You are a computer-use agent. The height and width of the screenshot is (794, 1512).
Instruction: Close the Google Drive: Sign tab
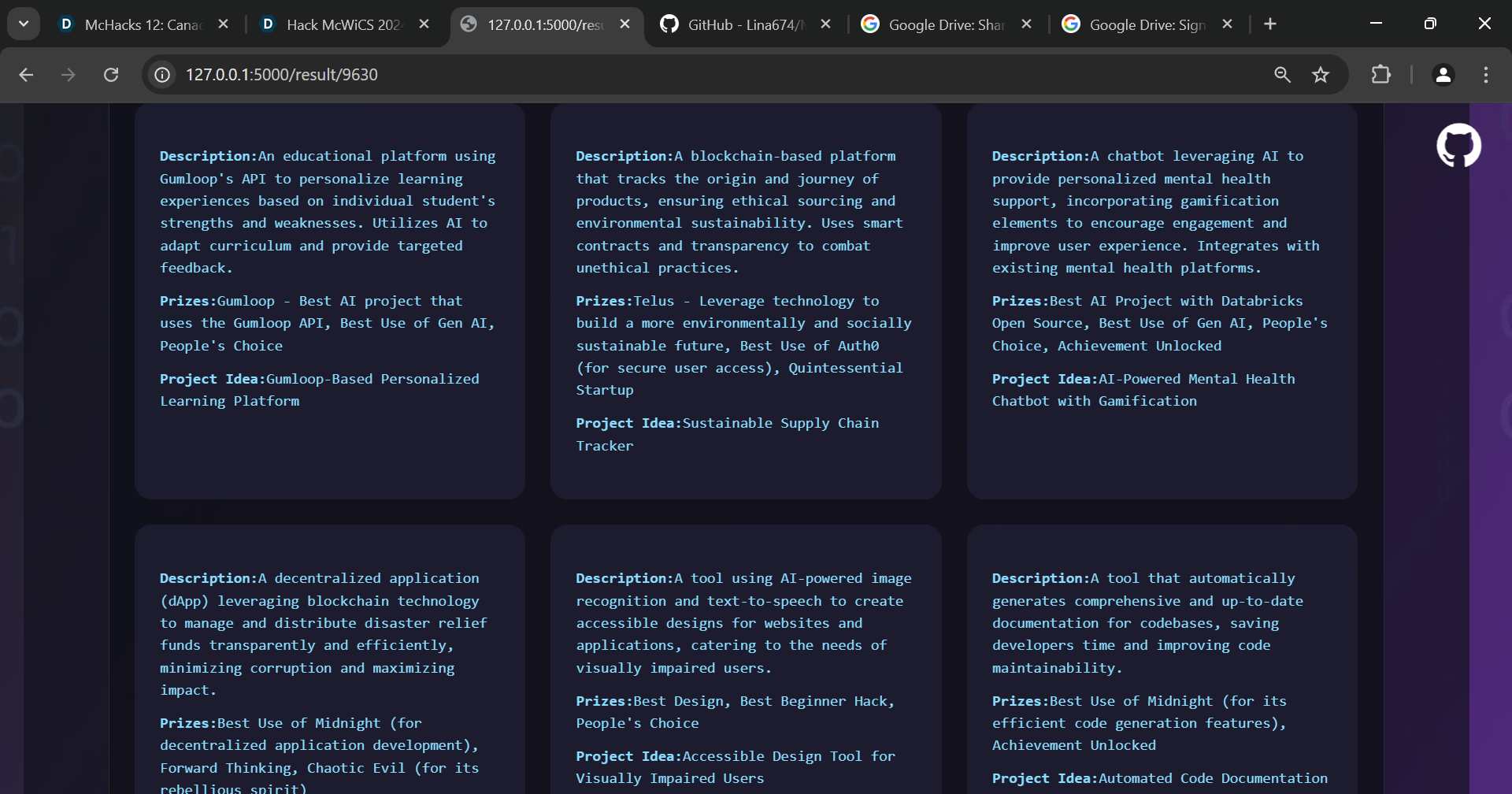(x=1228, y=24)
